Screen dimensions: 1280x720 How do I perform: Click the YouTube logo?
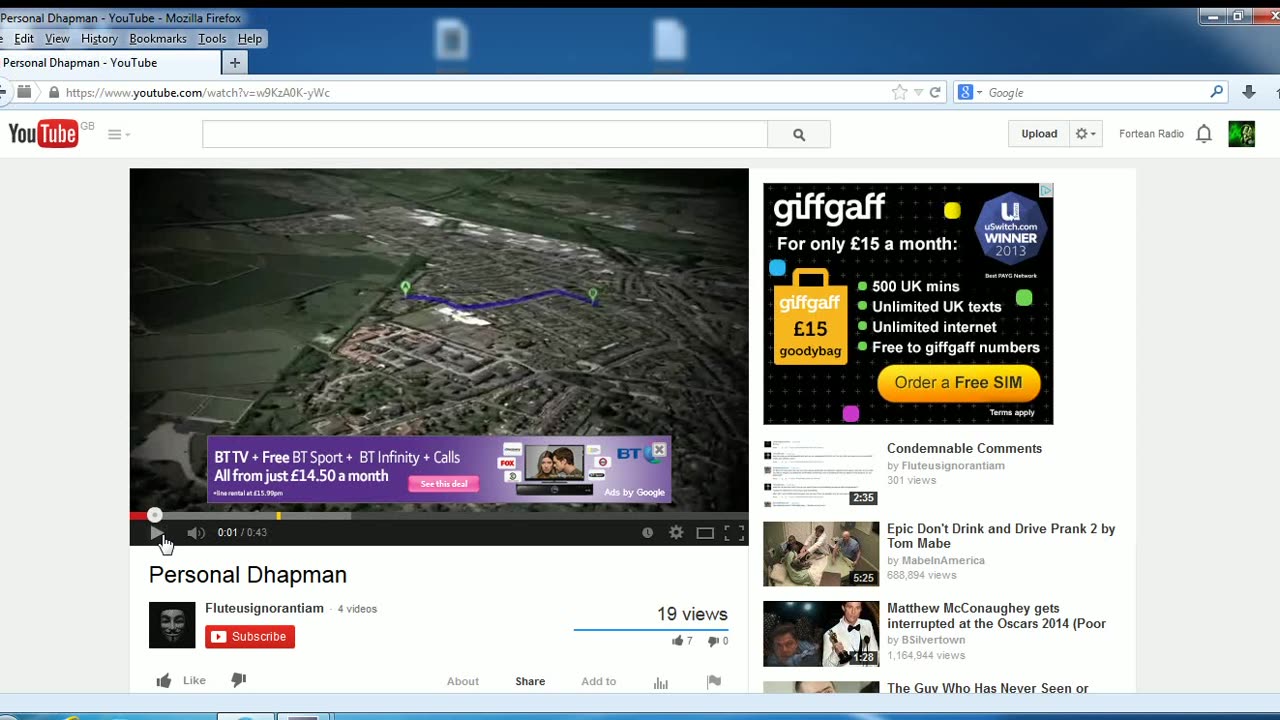pyautogui.click(x=43, y=134)
